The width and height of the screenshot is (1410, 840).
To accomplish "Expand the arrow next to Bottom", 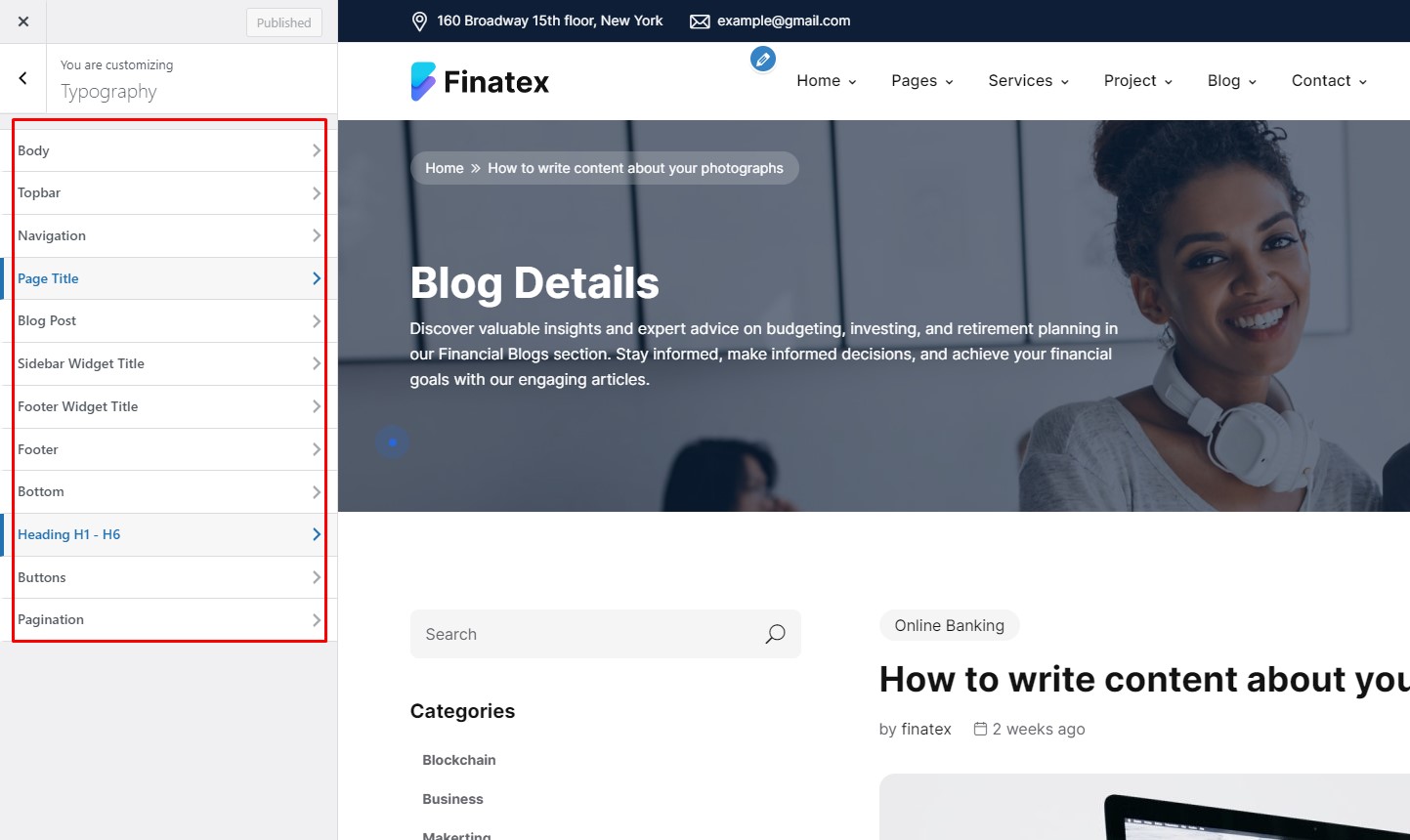I will pyautogui.click(x=317, y=491).
